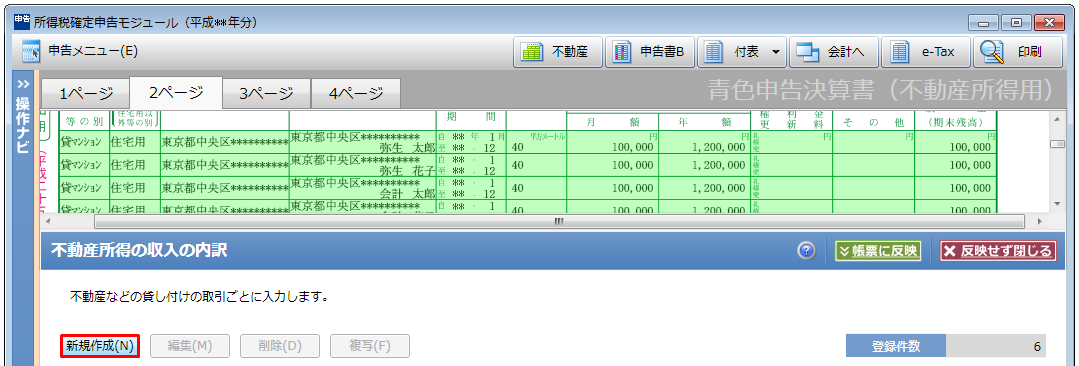Open the 申告書B form
This screenshot has height=366, width=1079.
(x=650, y=52)
